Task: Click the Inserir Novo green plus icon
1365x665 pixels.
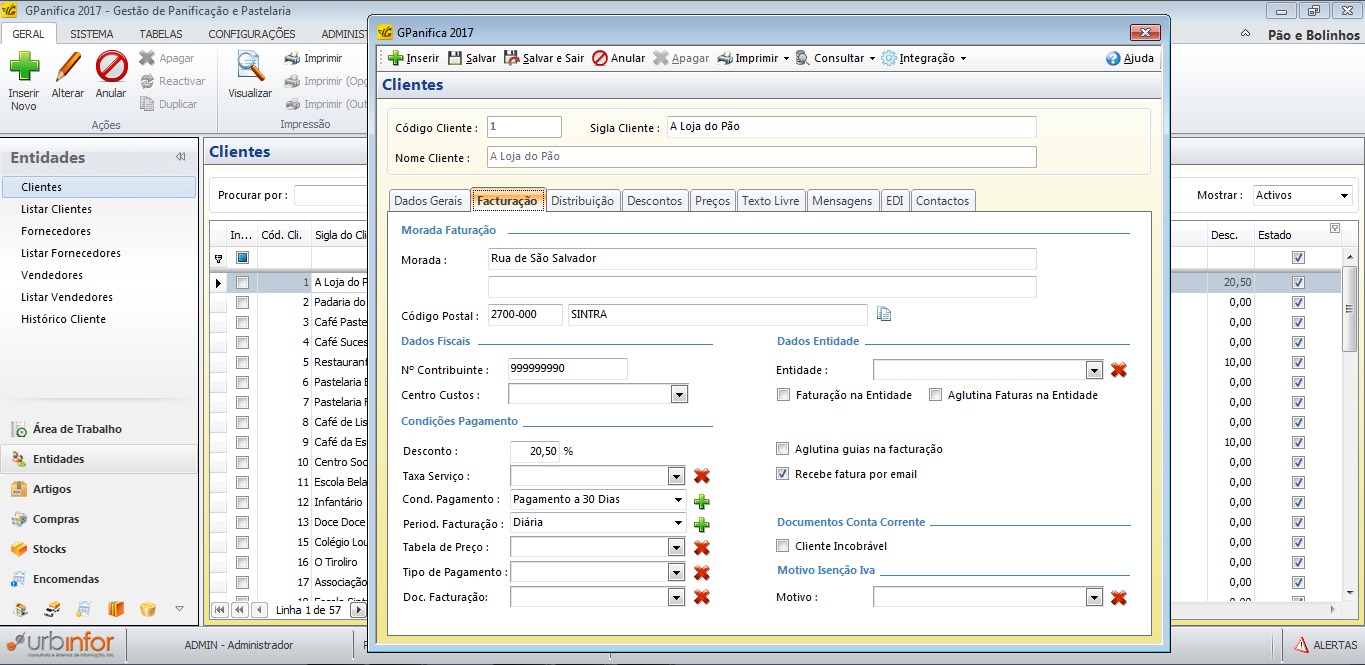Action: pos(24,67)
